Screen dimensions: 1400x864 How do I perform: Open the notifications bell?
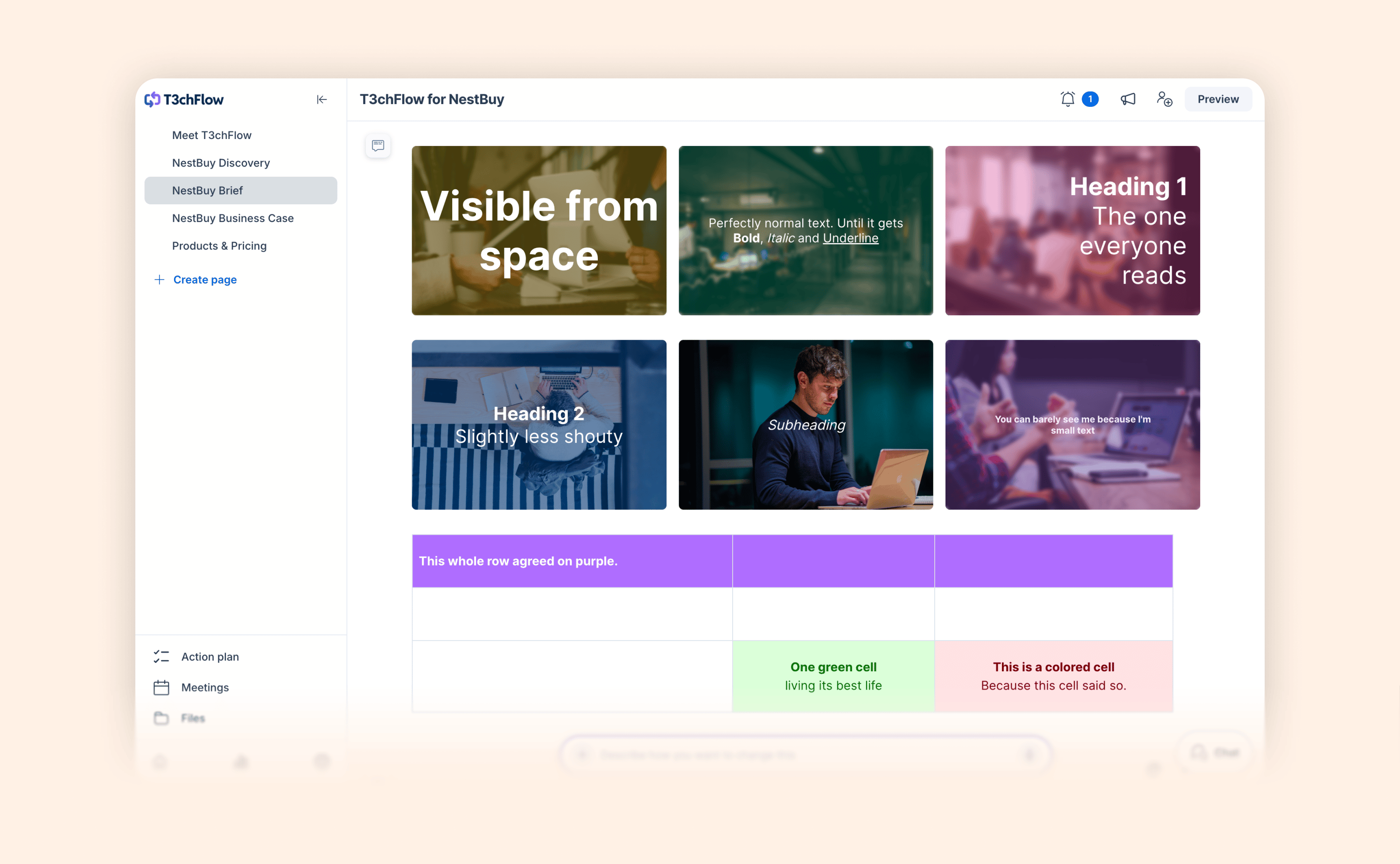tap(1067, 99)
